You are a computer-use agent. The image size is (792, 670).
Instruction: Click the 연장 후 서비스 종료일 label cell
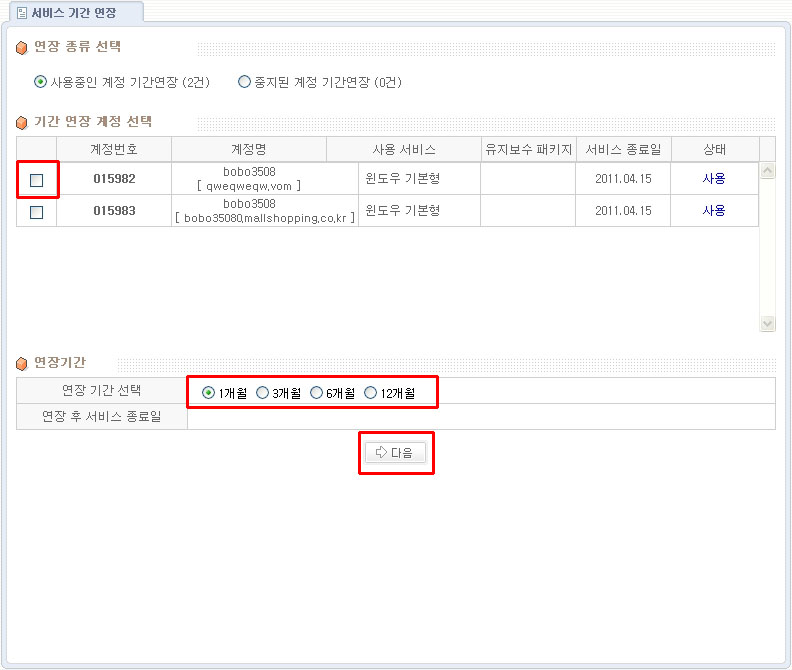click(x=102, y=416)
